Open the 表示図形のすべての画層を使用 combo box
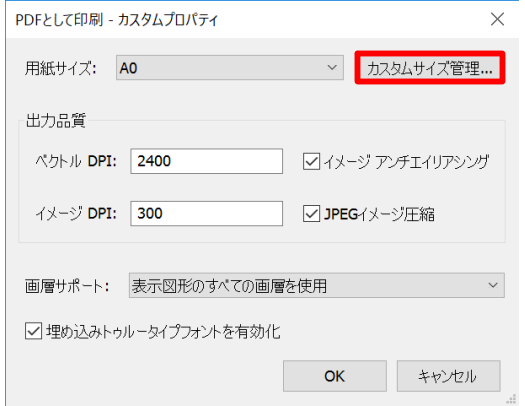Viewport: 525px width, 406px height. click(x=316, y=286)
